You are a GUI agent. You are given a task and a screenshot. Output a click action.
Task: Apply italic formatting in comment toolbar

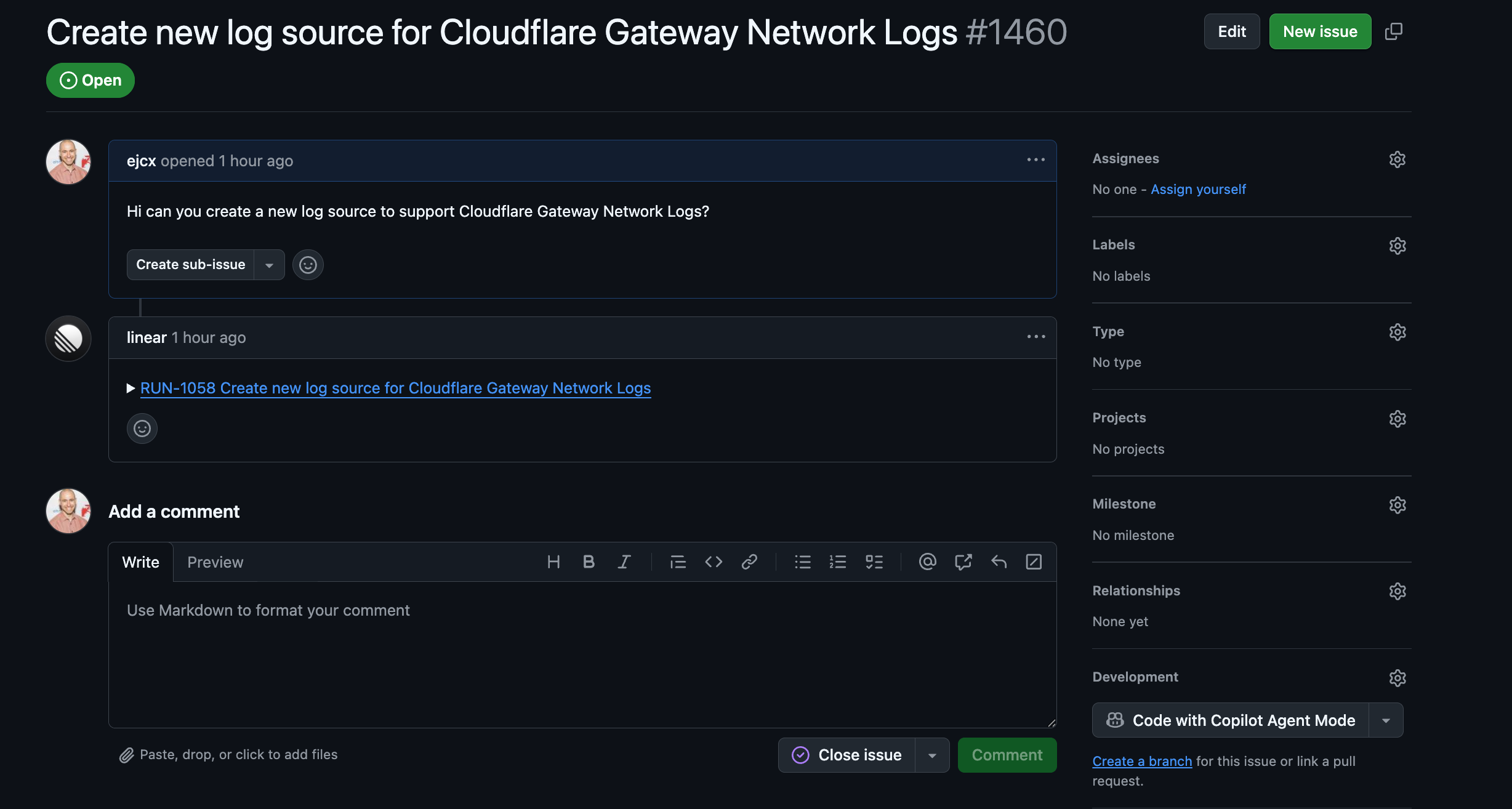pos(624,561)
